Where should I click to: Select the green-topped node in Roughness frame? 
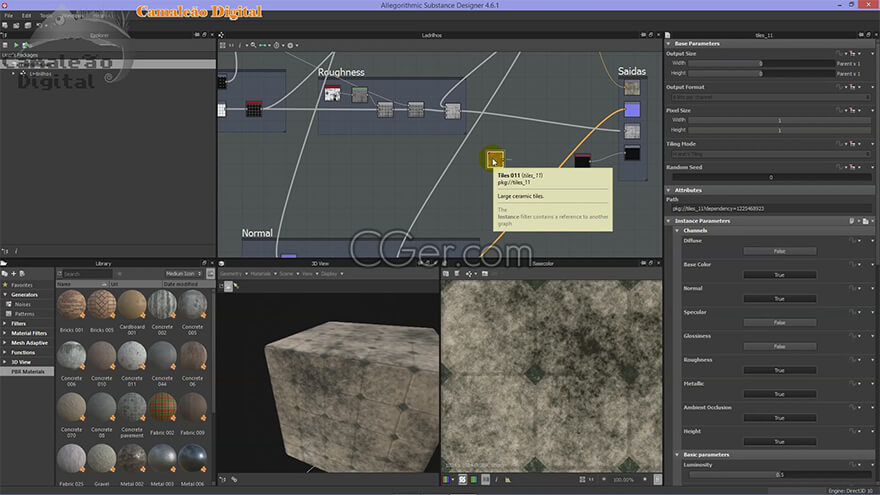pos(359,94)
